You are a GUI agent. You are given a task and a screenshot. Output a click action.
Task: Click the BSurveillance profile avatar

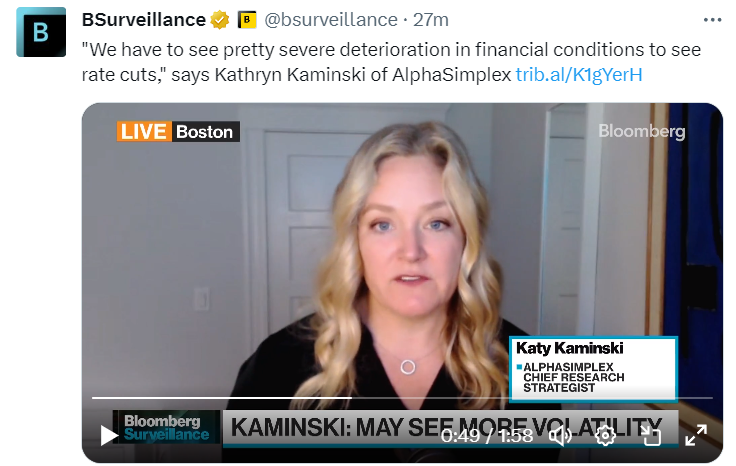click(x=41, y=32)
